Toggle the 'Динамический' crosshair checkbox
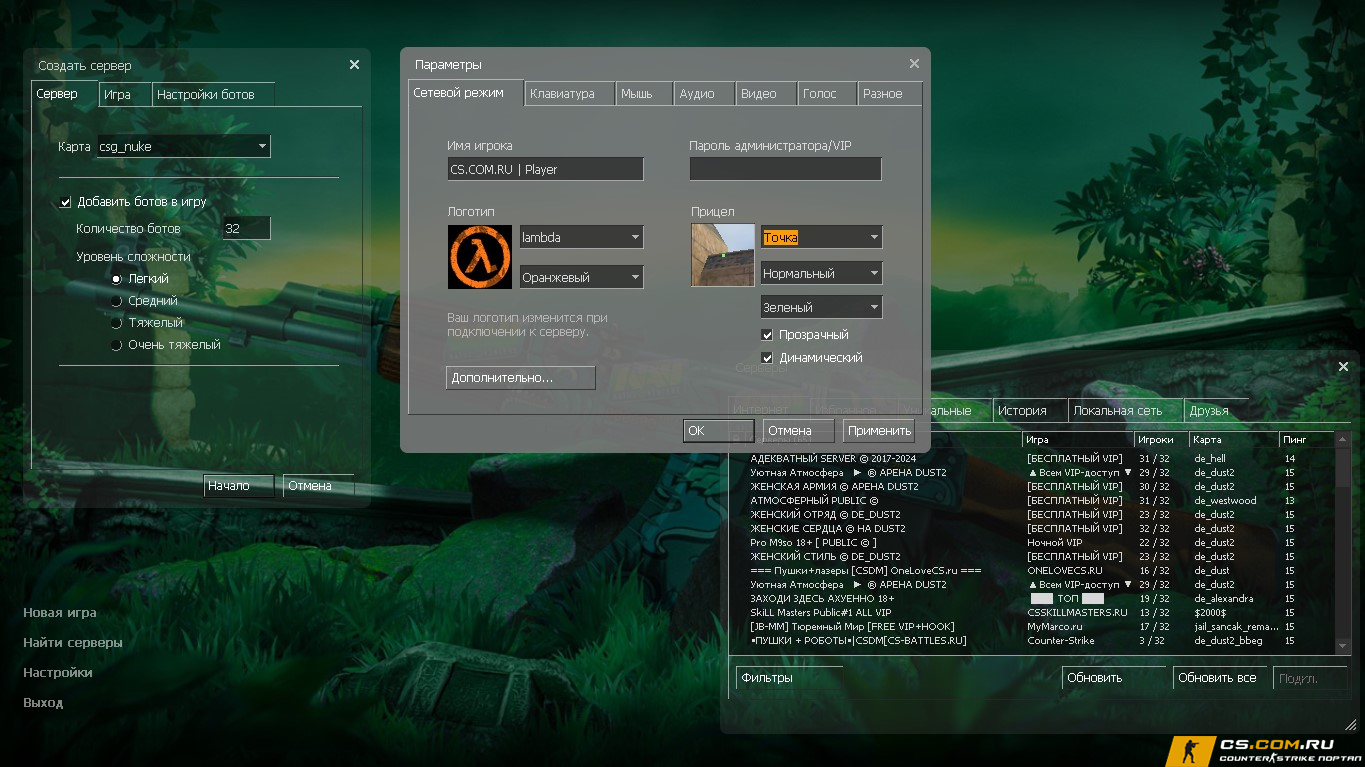1365x767 pixels. click(768, 358)
